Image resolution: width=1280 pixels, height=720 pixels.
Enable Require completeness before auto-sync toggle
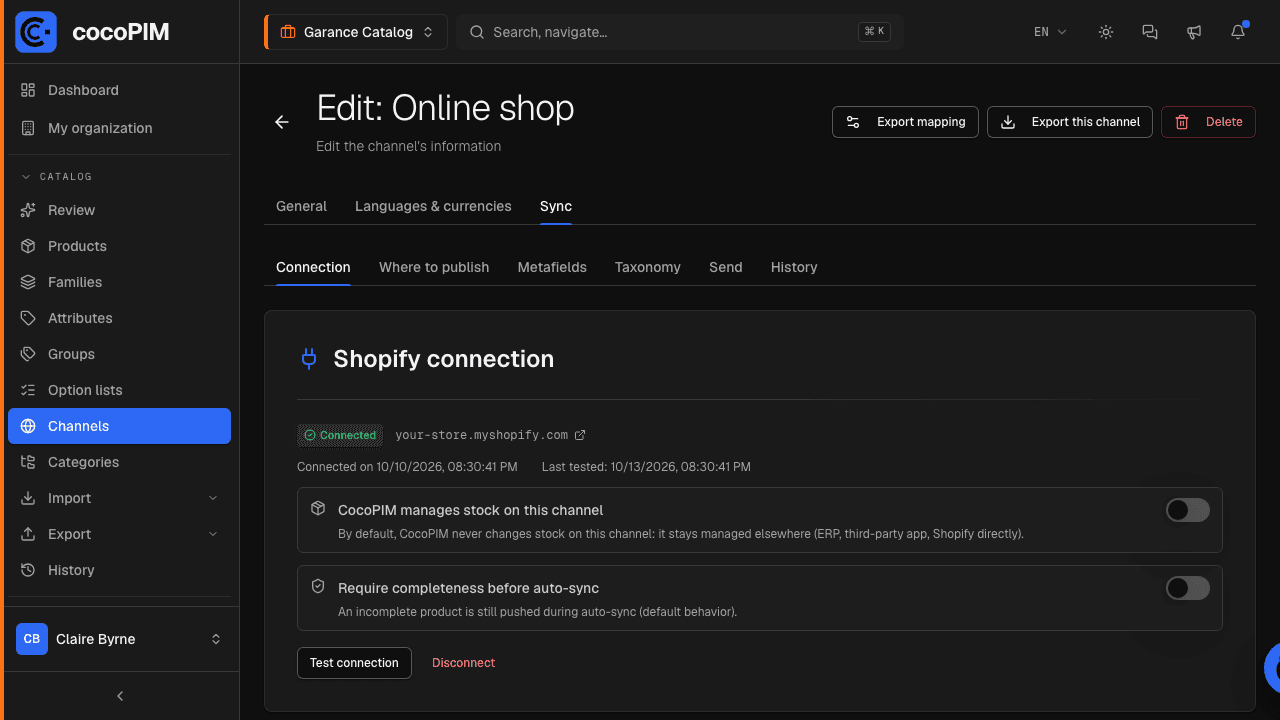click(1188, 588)
